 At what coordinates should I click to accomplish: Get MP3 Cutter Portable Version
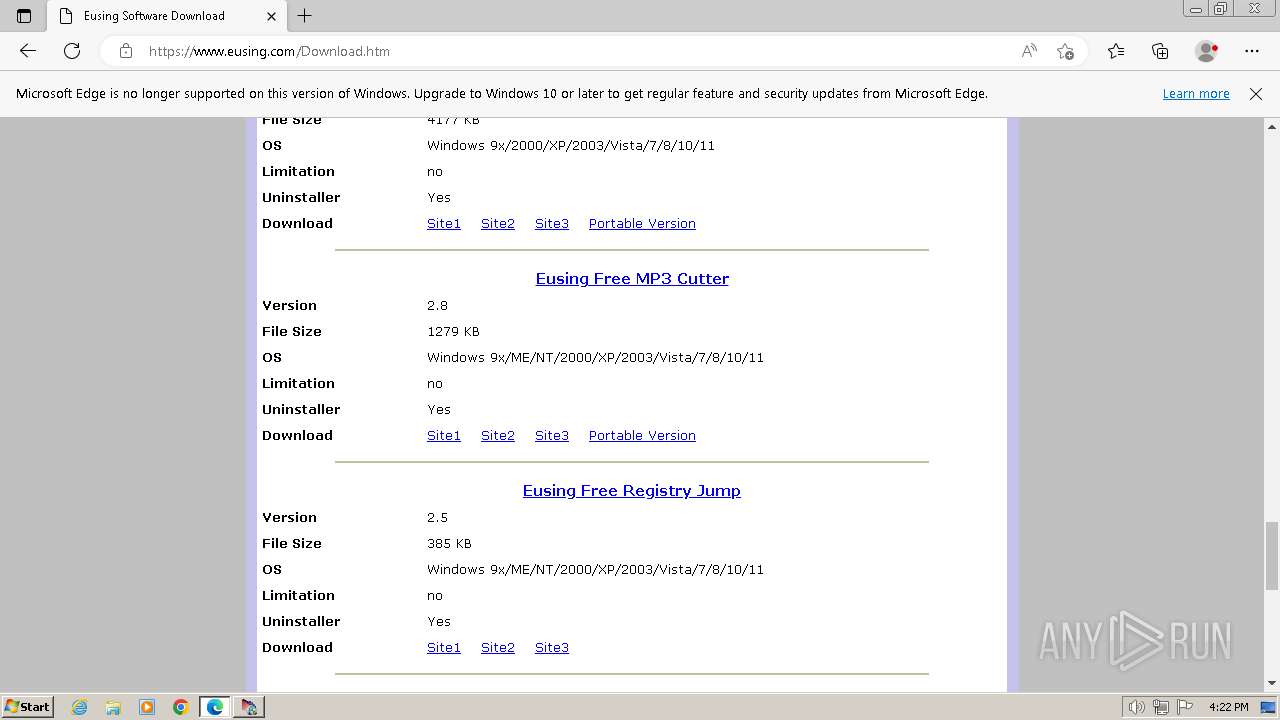(x=642, y=435)
